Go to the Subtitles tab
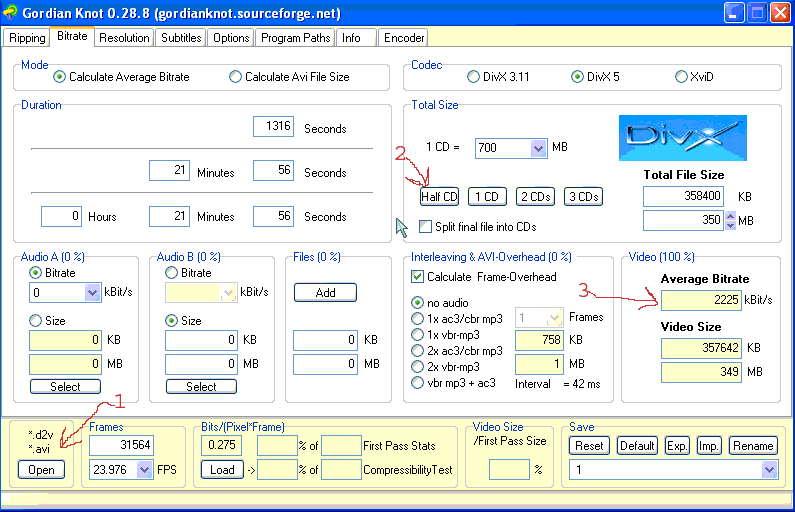Image resolution: width=795 pixels, height=512 pixels. pos(181,38)
